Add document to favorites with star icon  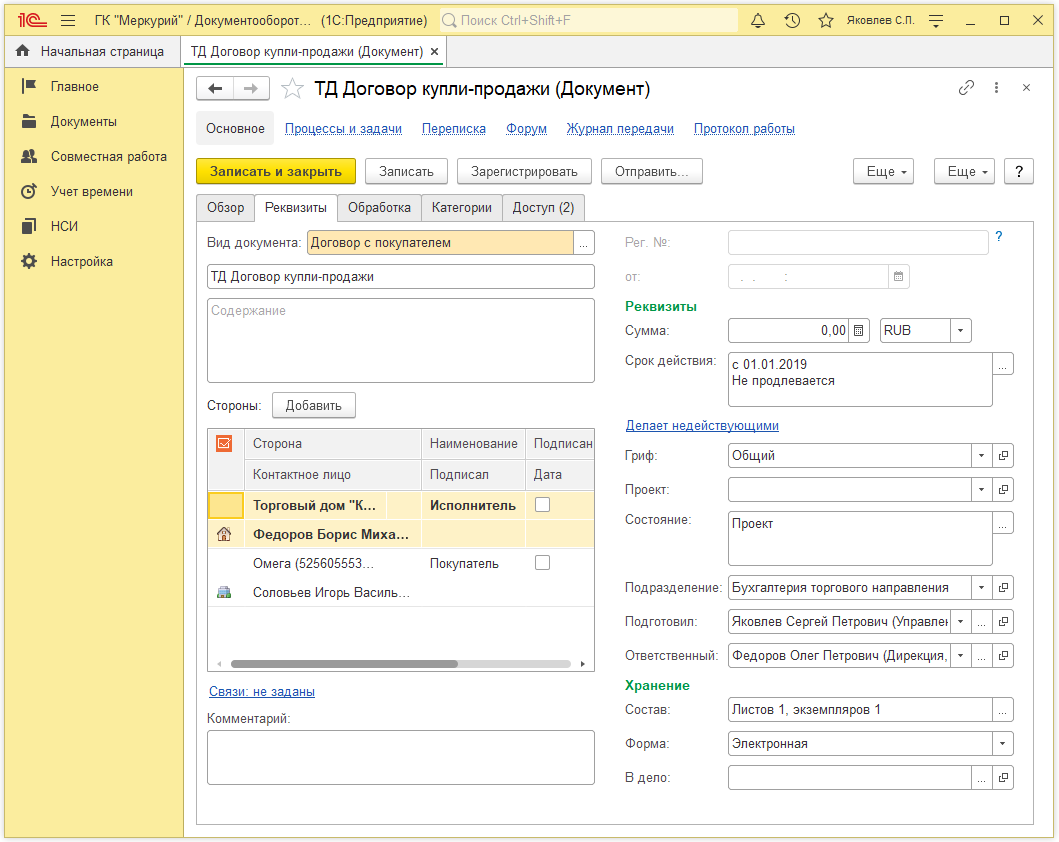click(x=292, y=89)
